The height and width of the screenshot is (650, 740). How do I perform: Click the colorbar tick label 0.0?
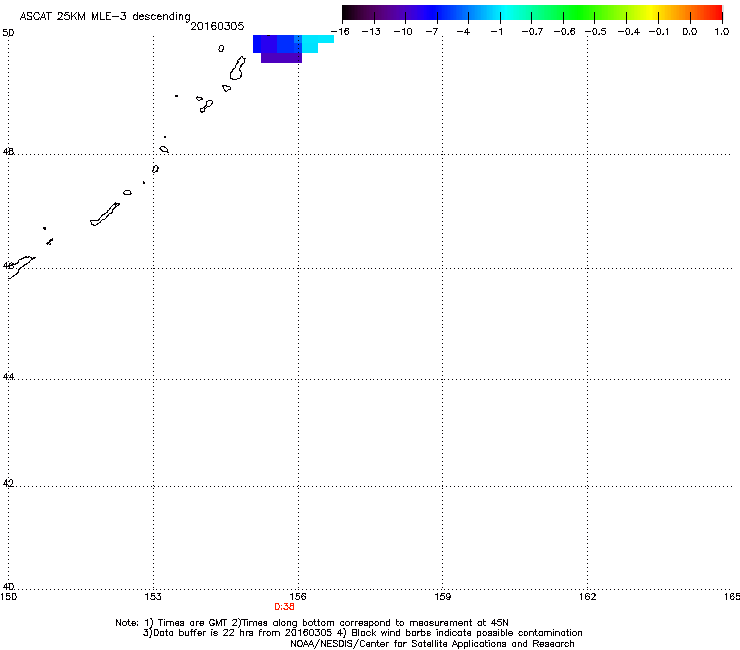click(x=690, y=32)
